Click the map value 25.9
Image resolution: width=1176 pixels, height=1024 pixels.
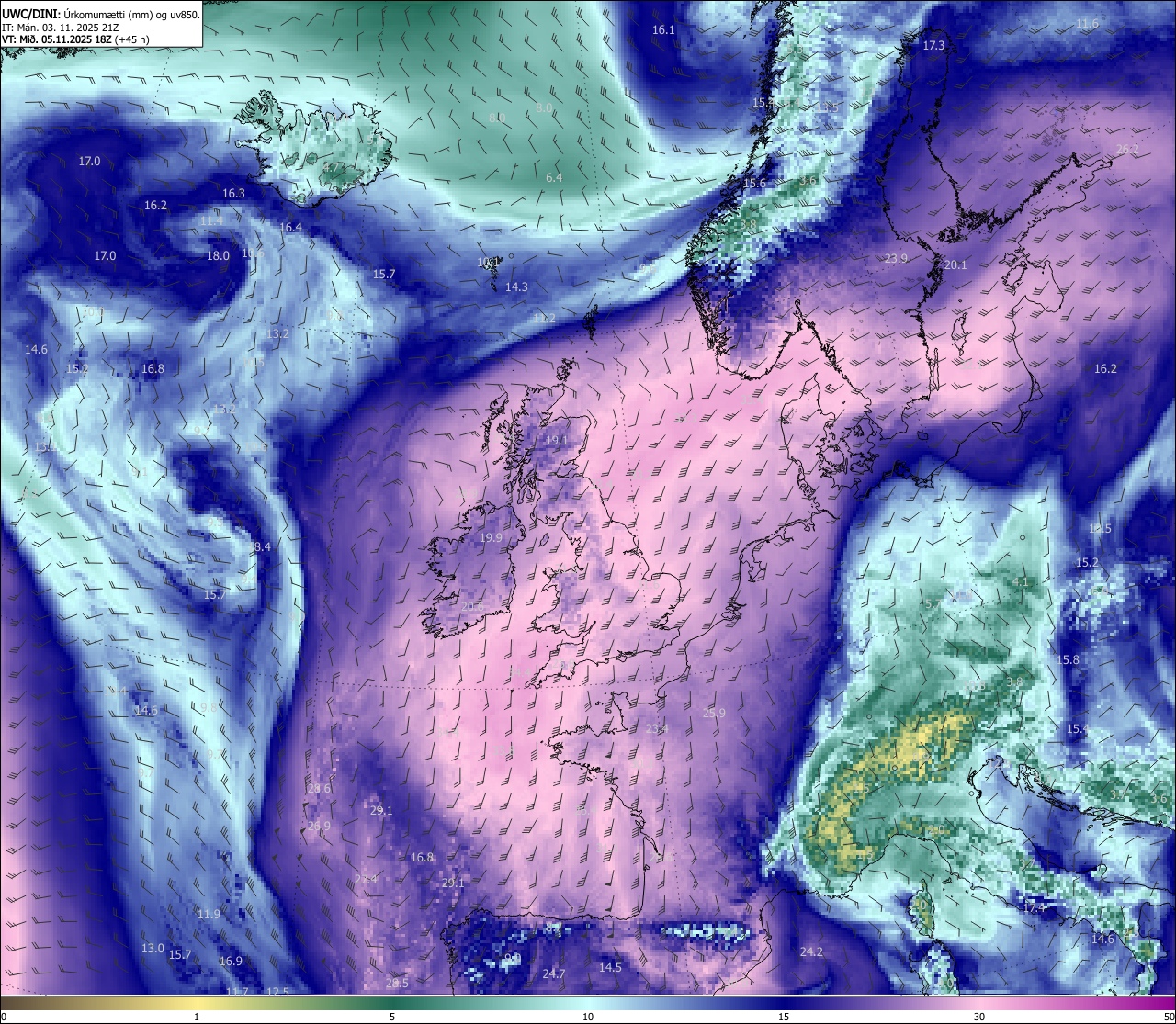tap(714, 714)
